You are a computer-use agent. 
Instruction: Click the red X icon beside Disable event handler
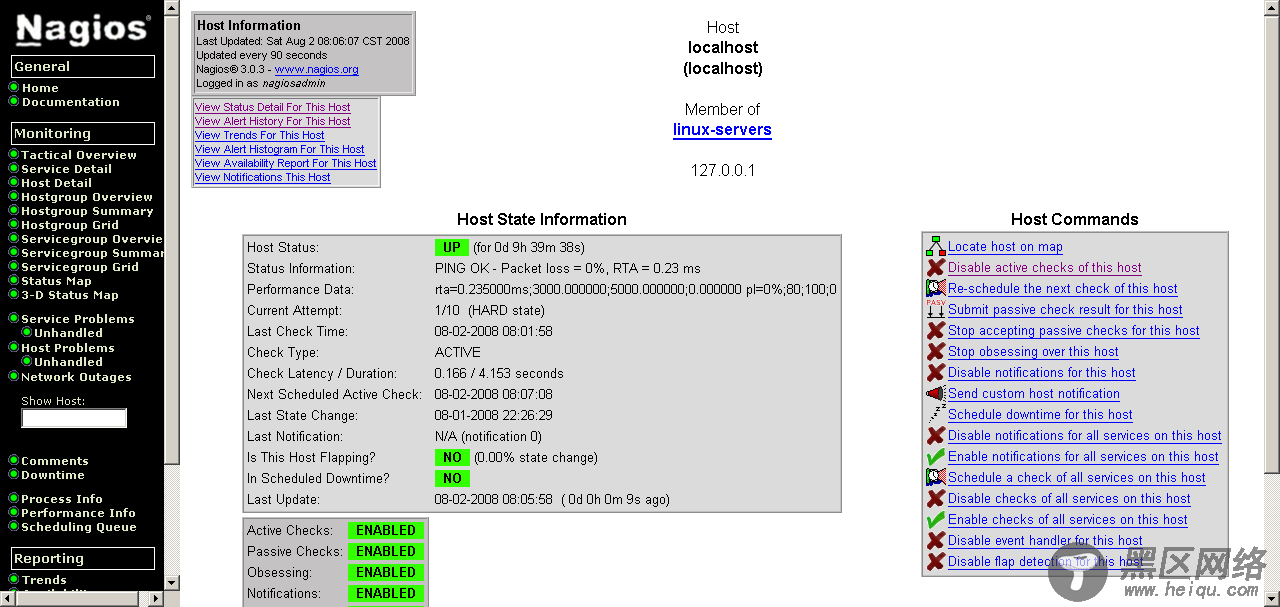(935, 540)
